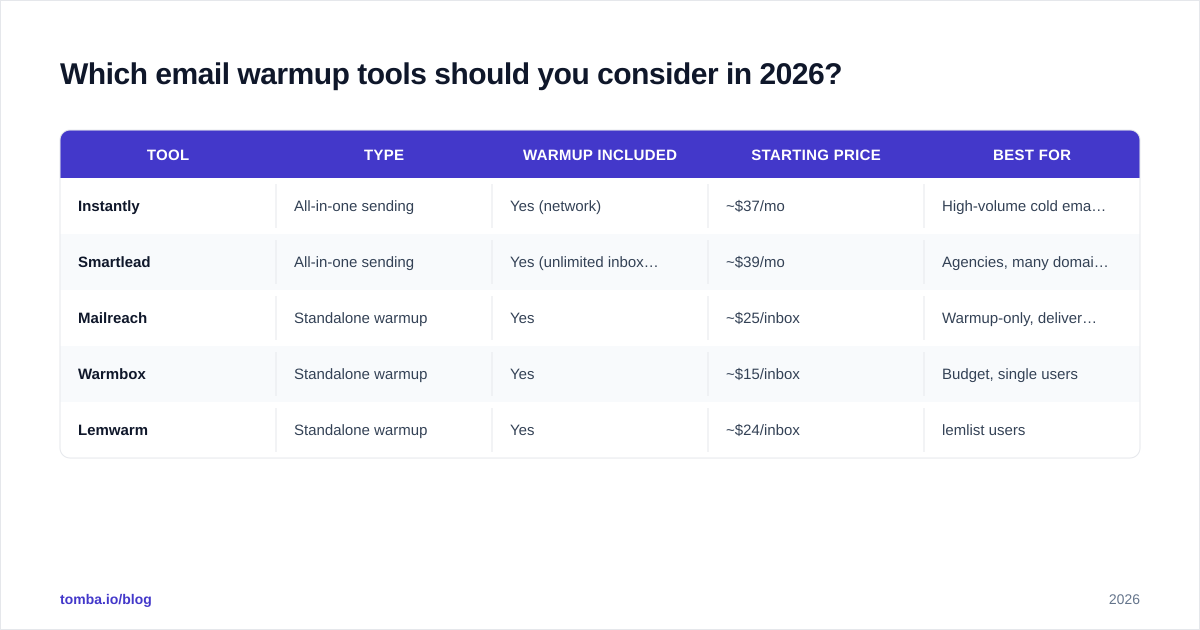
Task: Click Yes in the Lemwarm row
Action: 522,430
